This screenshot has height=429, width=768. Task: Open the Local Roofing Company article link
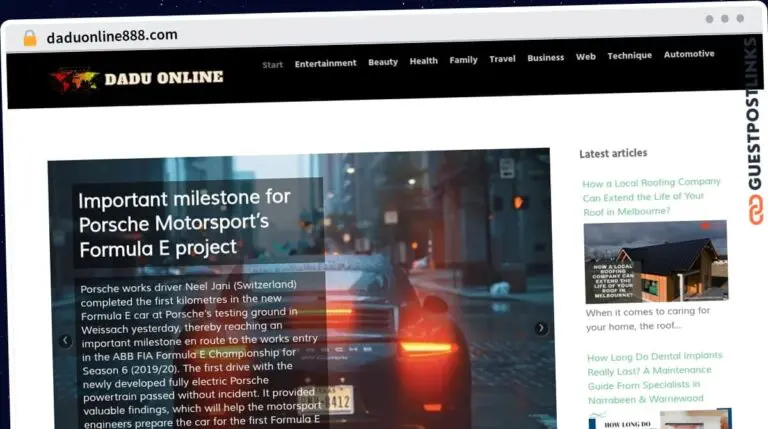tap(652, 197)
